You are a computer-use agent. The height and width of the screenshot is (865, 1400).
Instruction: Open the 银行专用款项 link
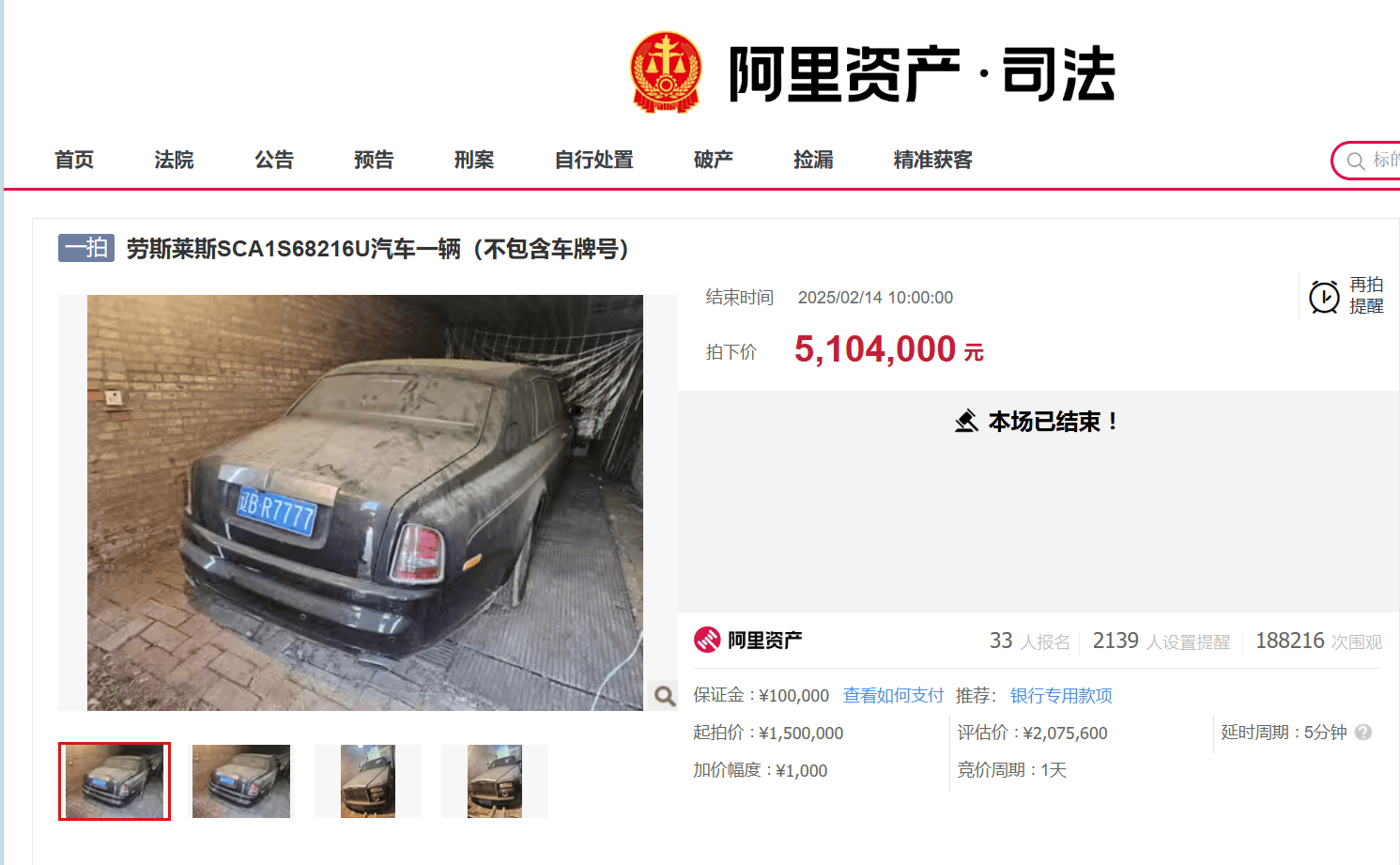(1061, 695)
